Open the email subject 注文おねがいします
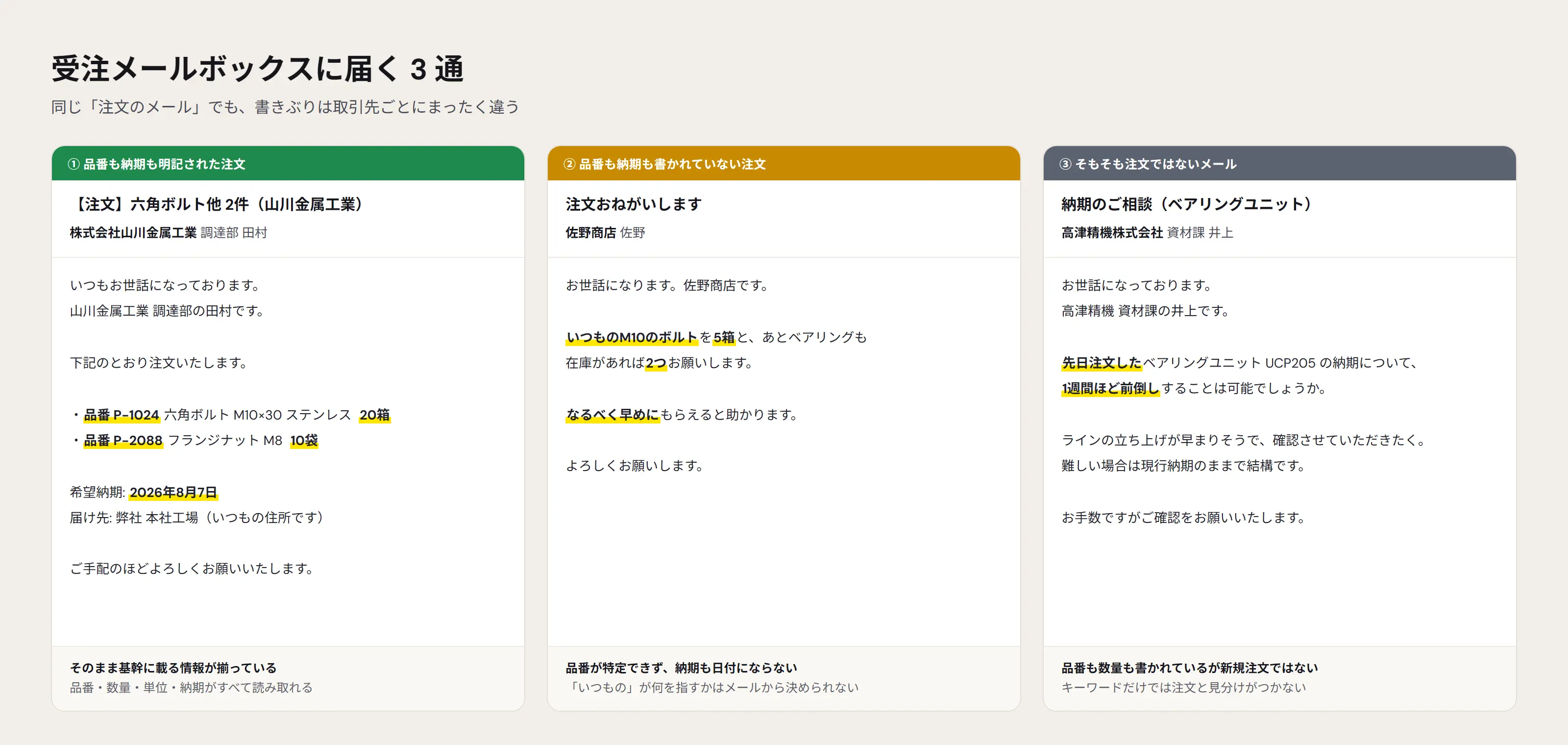 634,204
